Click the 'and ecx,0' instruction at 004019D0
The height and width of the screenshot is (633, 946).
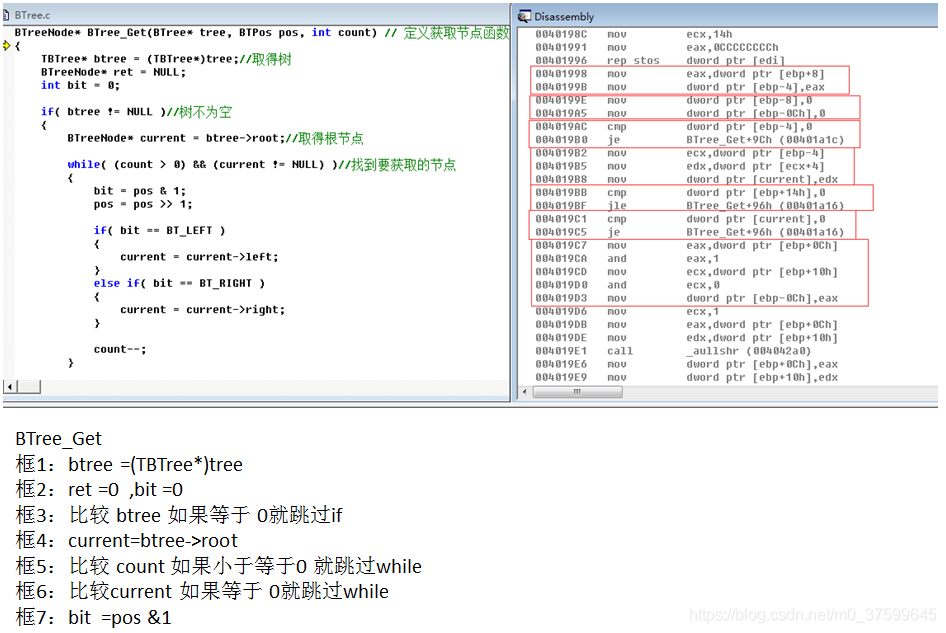[x=627, y=285]
